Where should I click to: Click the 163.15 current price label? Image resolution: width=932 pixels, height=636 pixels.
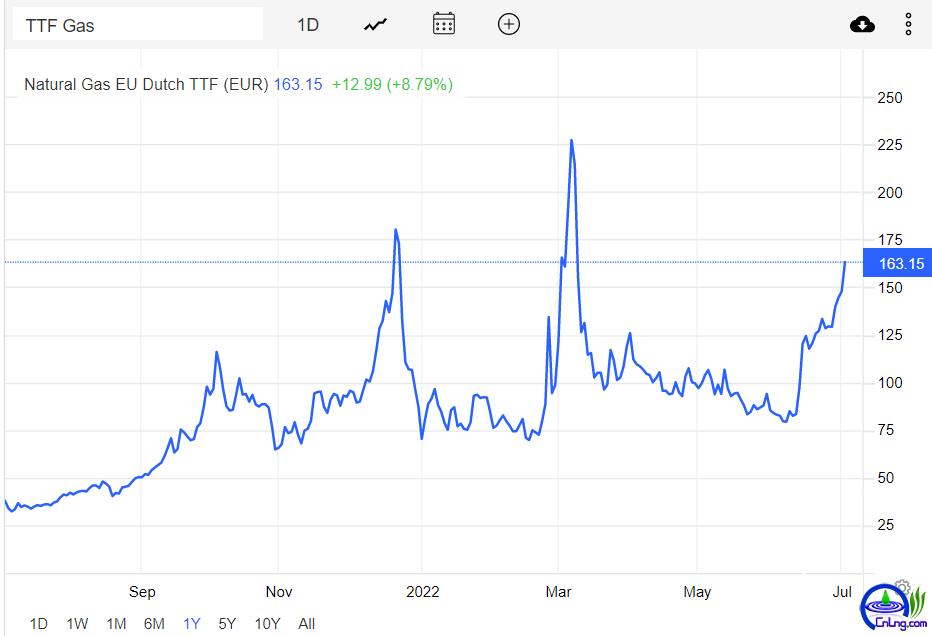pos(898,263)
